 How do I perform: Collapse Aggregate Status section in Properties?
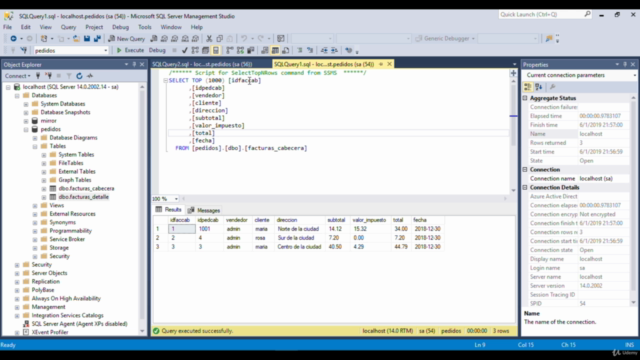525,98
